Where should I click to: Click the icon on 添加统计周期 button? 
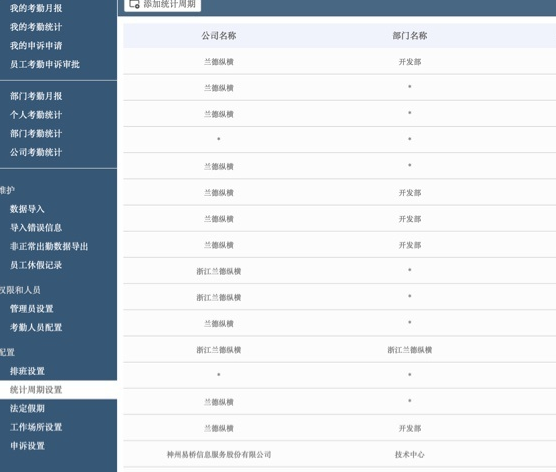(x=134, y=4)
